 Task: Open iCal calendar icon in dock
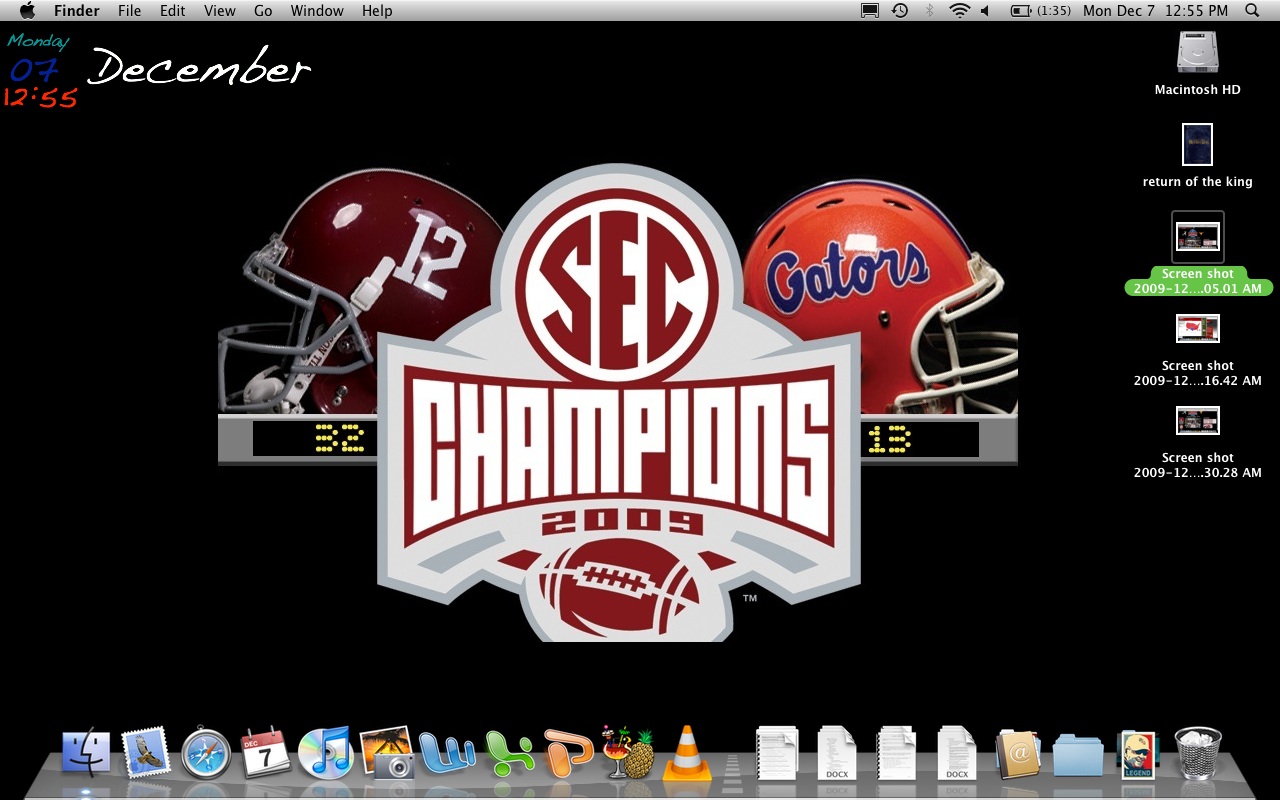tap(266, 753)
